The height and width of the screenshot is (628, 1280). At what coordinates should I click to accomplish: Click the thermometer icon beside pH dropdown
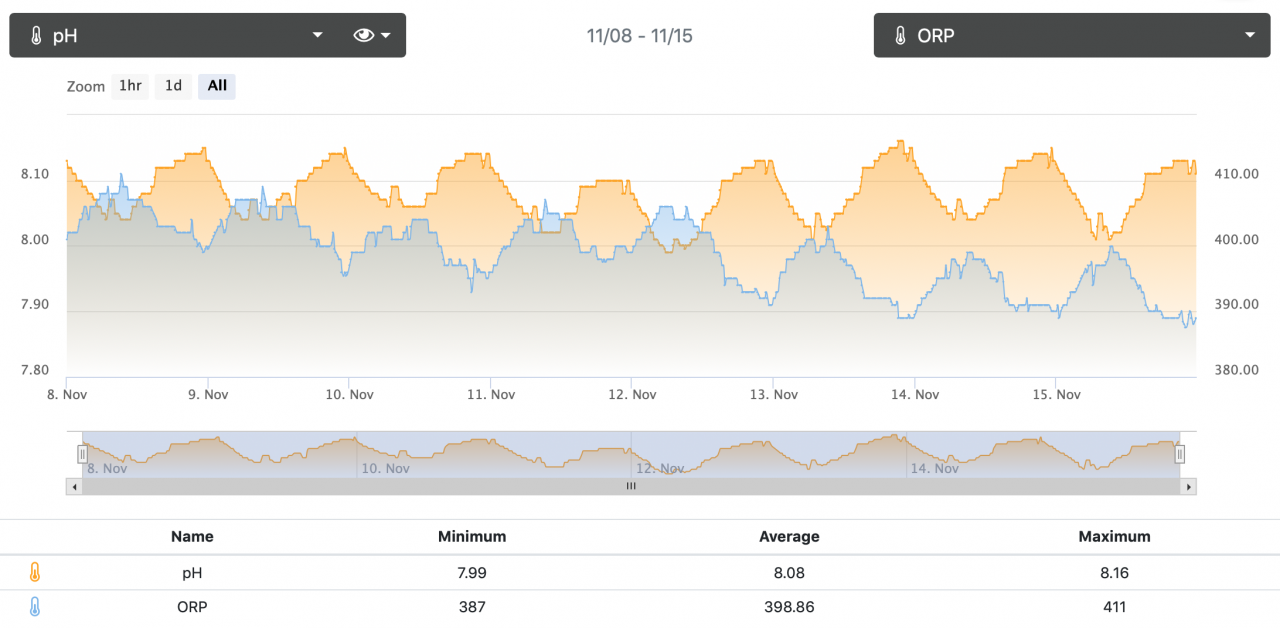point(36,36)
